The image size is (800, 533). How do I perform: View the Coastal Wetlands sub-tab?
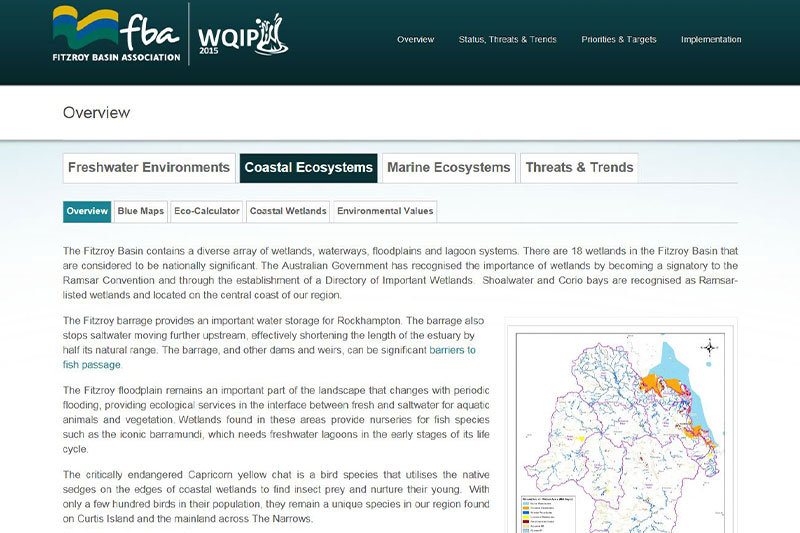point(288,211)
